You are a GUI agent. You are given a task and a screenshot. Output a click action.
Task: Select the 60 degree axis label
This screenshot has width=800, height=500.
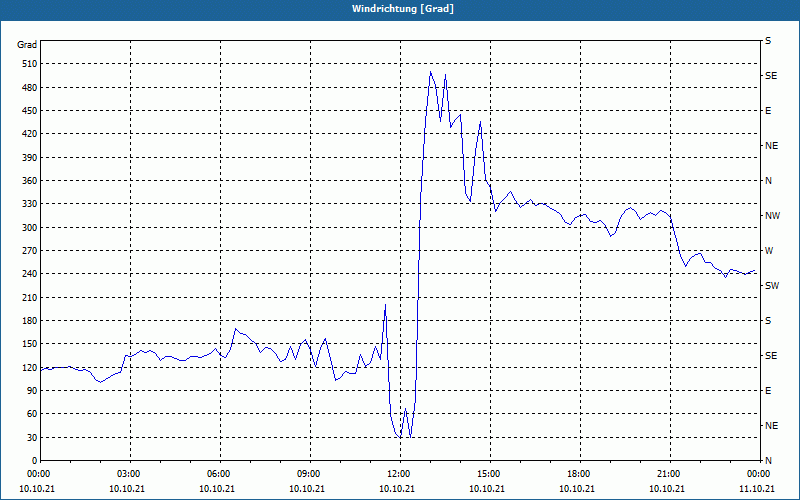(x=32, y=414)
